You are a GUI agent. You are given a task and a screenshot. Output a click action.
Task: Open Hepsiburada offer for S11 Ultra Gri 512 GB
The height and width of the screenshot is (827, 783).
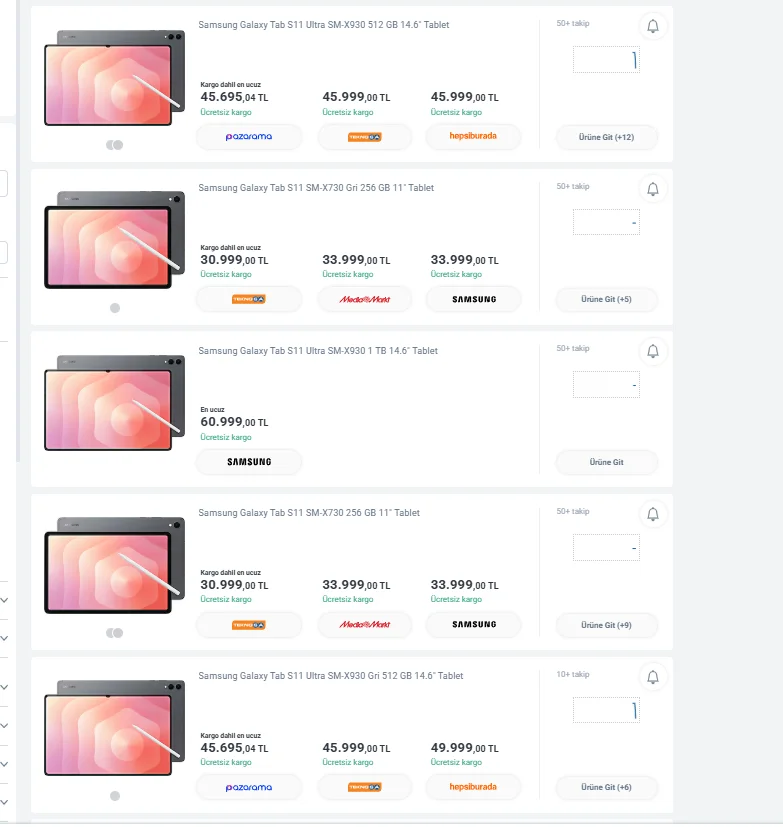point(473,787)
